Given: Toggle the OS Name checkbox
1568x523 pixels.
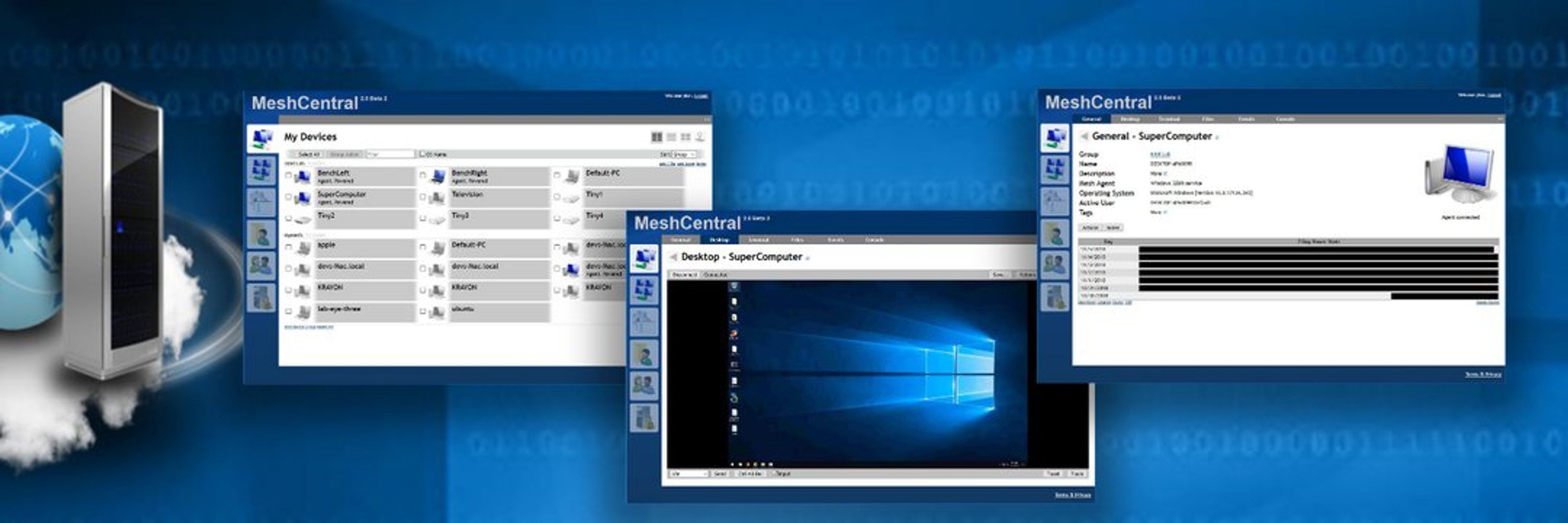Looking at the screenshot, I should click(422, 154).
